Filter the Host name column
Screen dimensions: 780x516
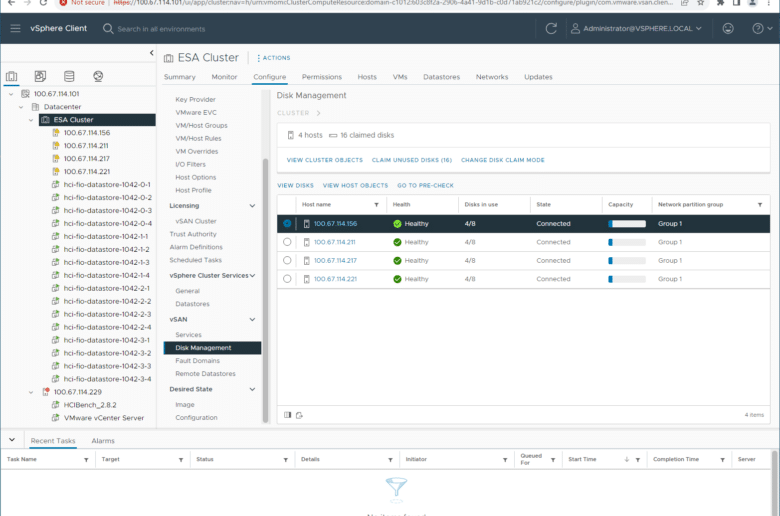pos(377,205)
